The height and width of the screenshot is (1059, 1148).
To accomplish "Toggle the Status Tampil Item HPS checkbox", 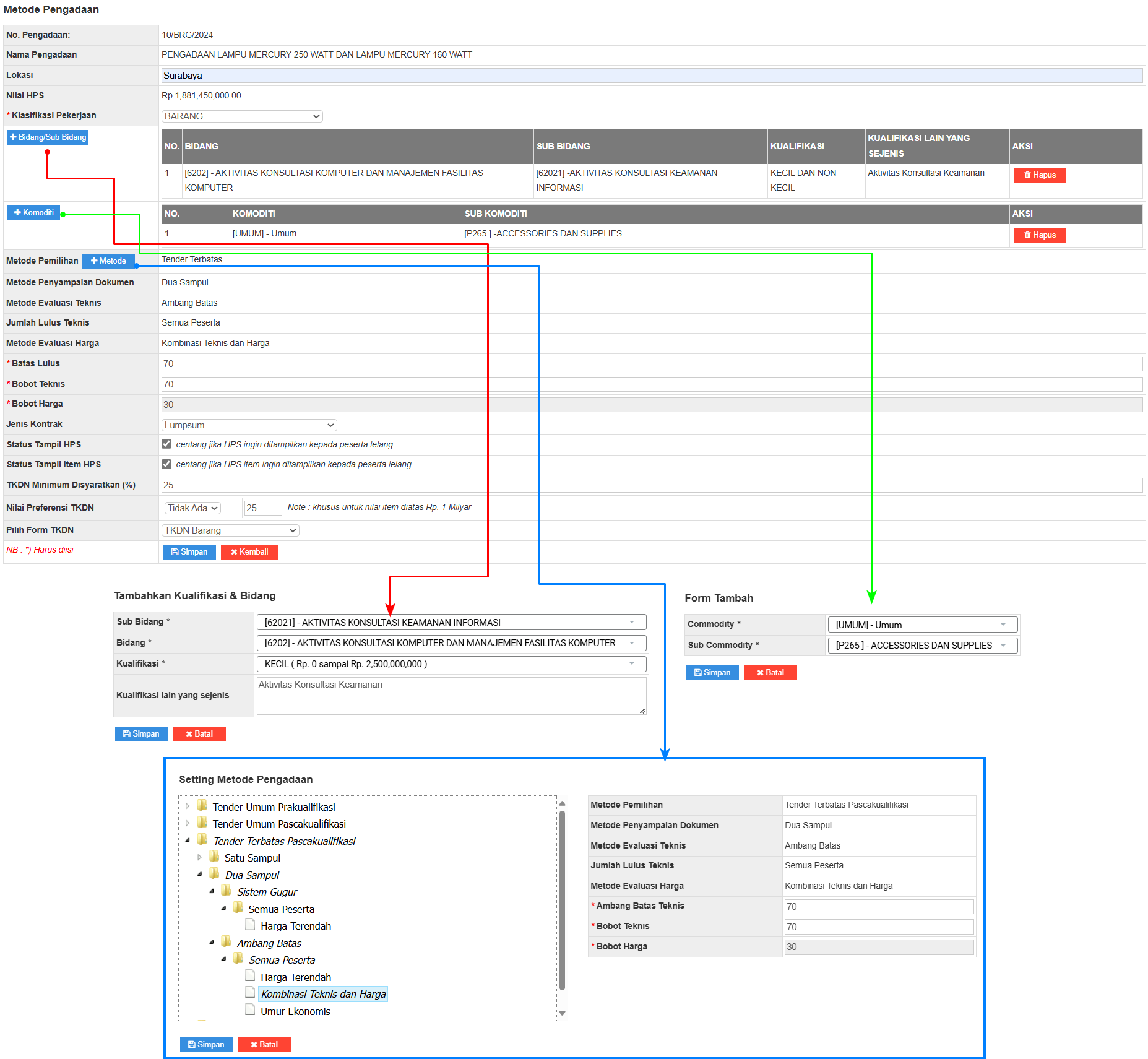I will [x=166, y=464].
